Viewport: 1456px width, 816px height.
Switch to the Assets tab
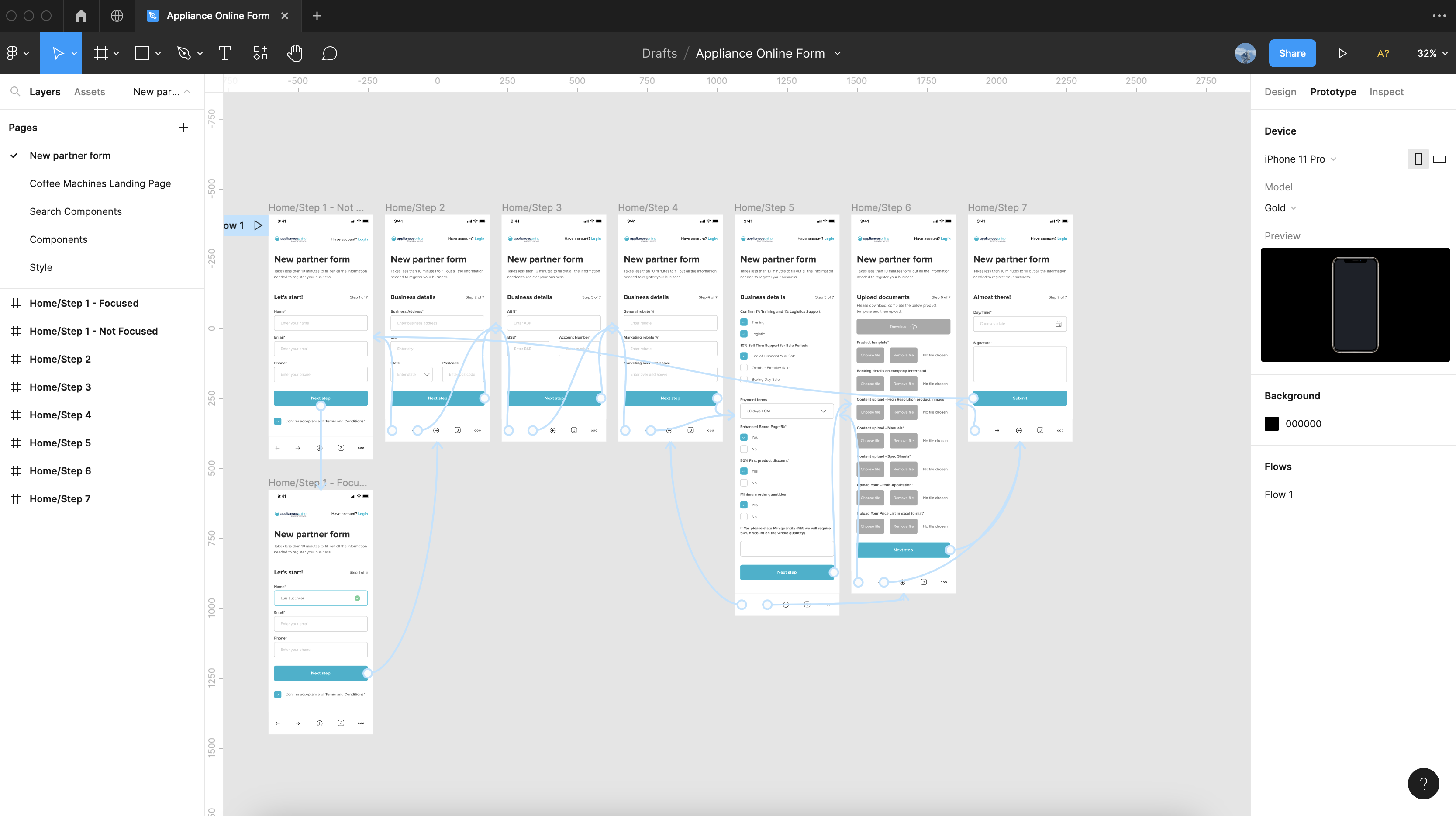pos(89,92)
